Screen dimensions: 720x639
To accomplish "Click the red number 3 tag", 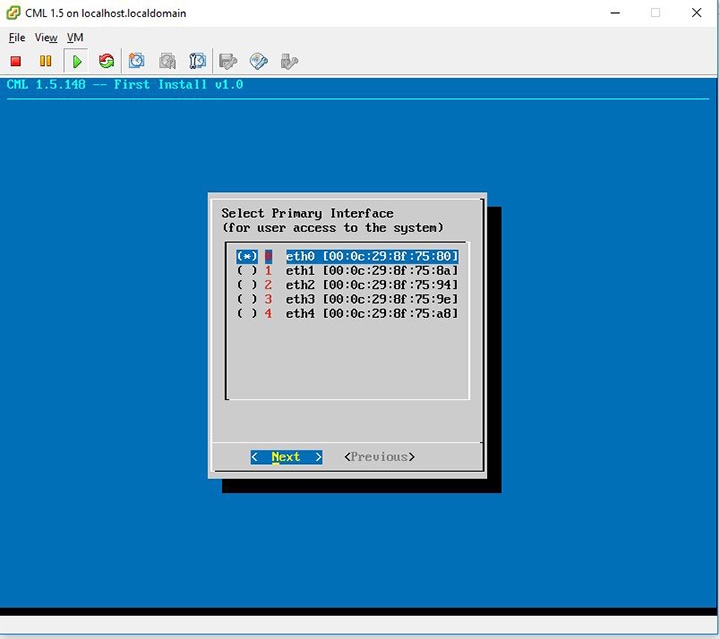I will pyautogui.click(x=268, y=299).
